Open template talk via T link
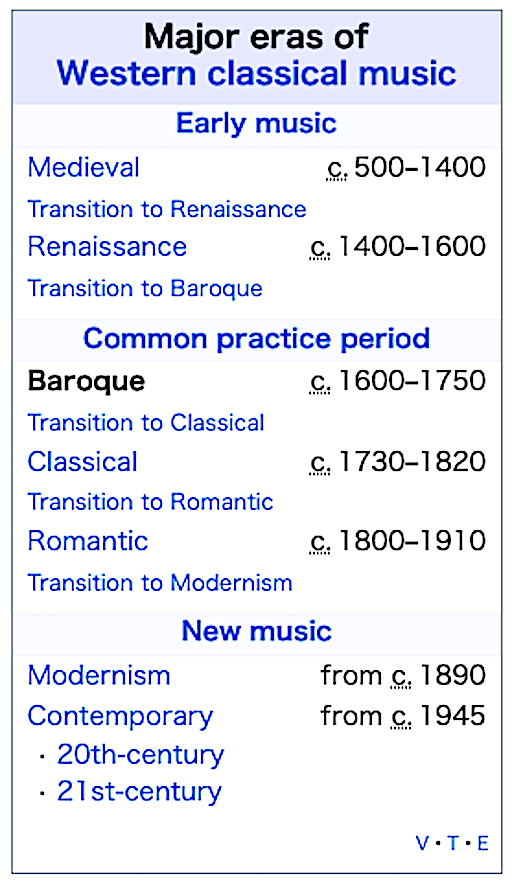The width and height of the screenshot is (512, 889). point(452,844)
